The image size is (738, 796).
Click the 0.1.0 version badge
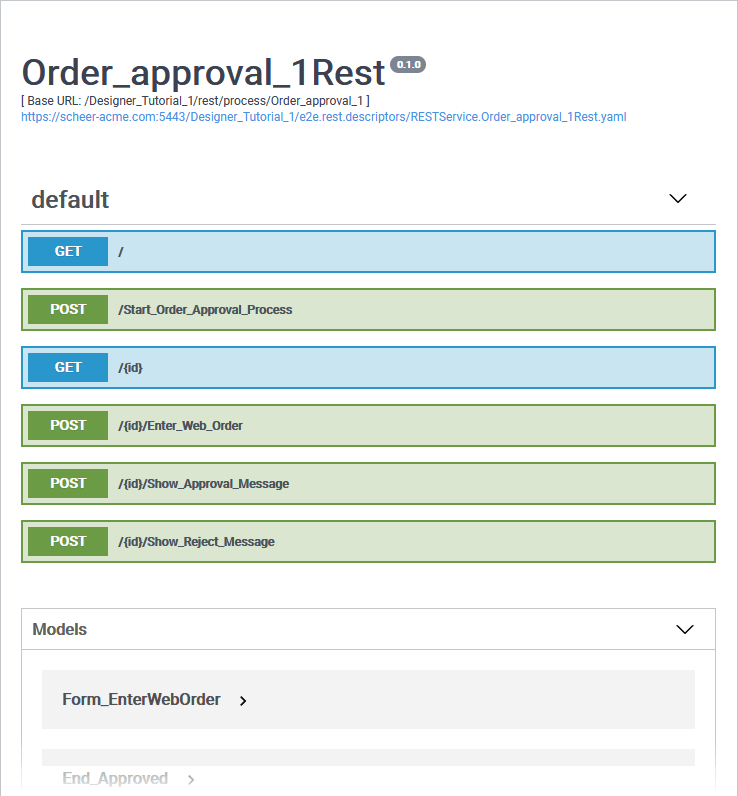click(408, 64)
